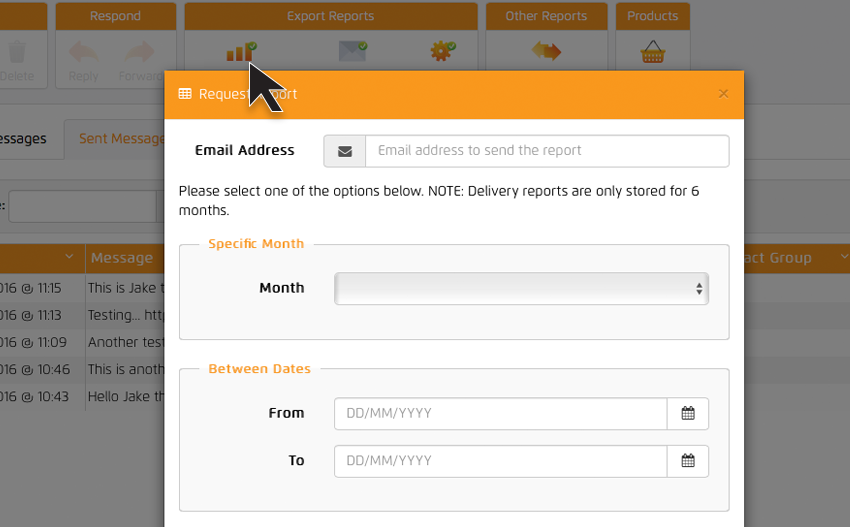850x527 pixels.
Task: Select the 'Testing... http' message row
Action: (x=126, y=315)
